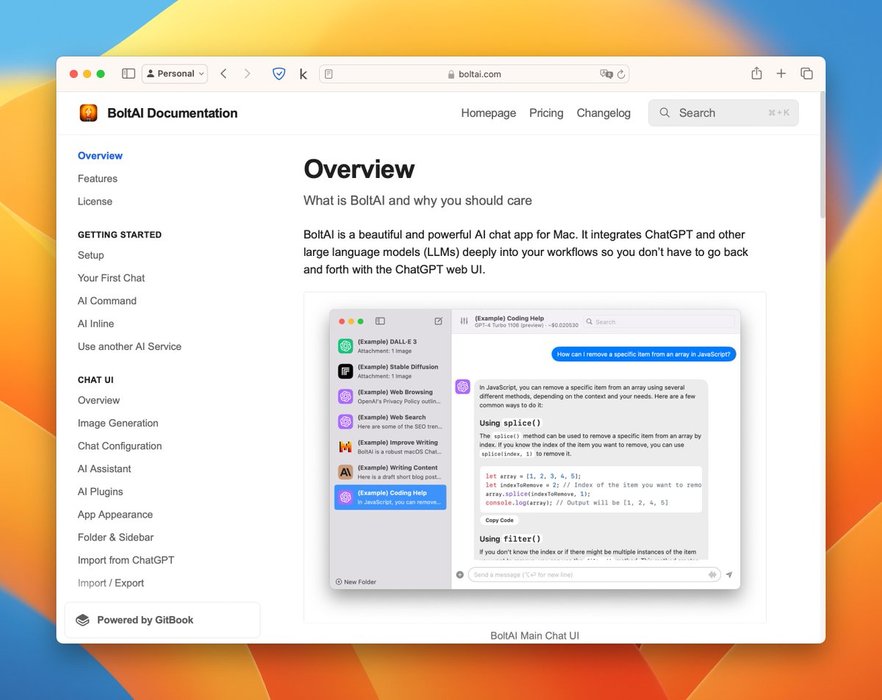Image resolution: width=882 pixels, height=700 pixels.
Task: Open the Import / Export page
Action: 110,583
